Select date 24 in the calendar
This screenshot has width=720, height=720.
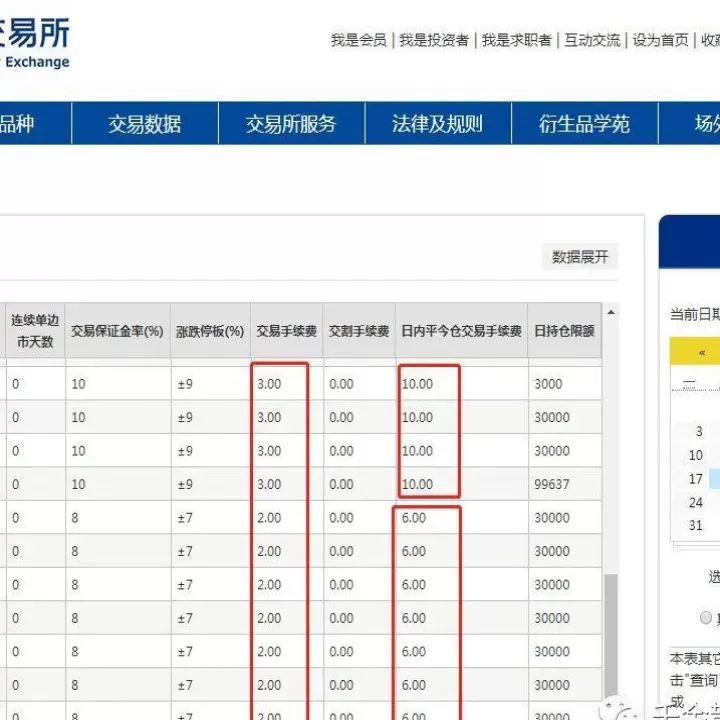point(696,502)
